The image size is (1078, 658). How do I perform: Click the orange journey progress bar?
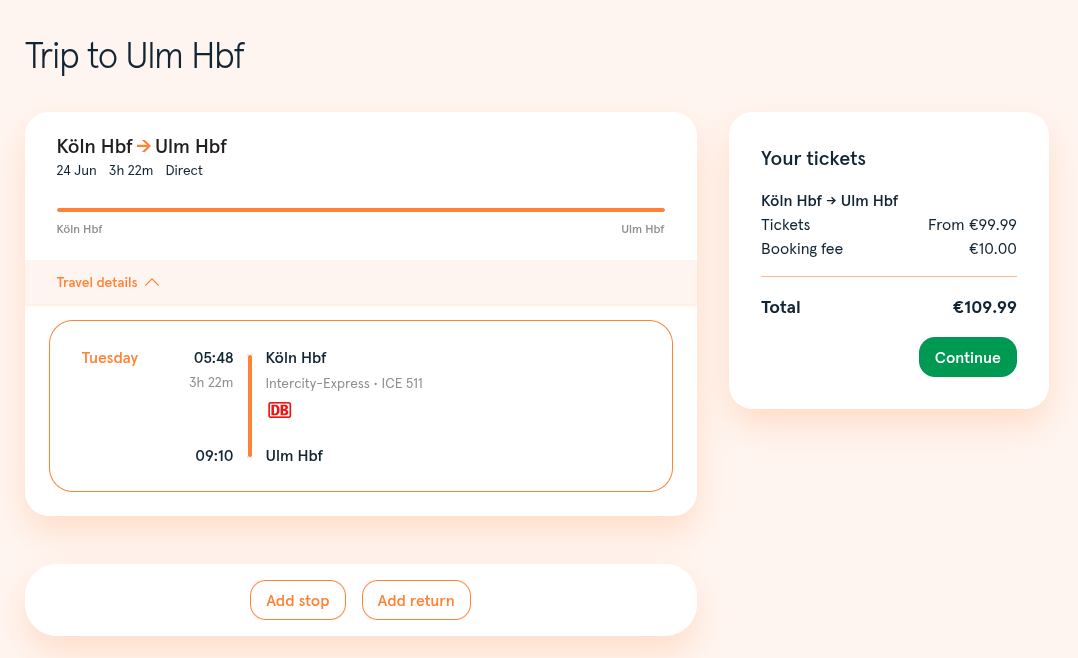click(x=361, y=210)
